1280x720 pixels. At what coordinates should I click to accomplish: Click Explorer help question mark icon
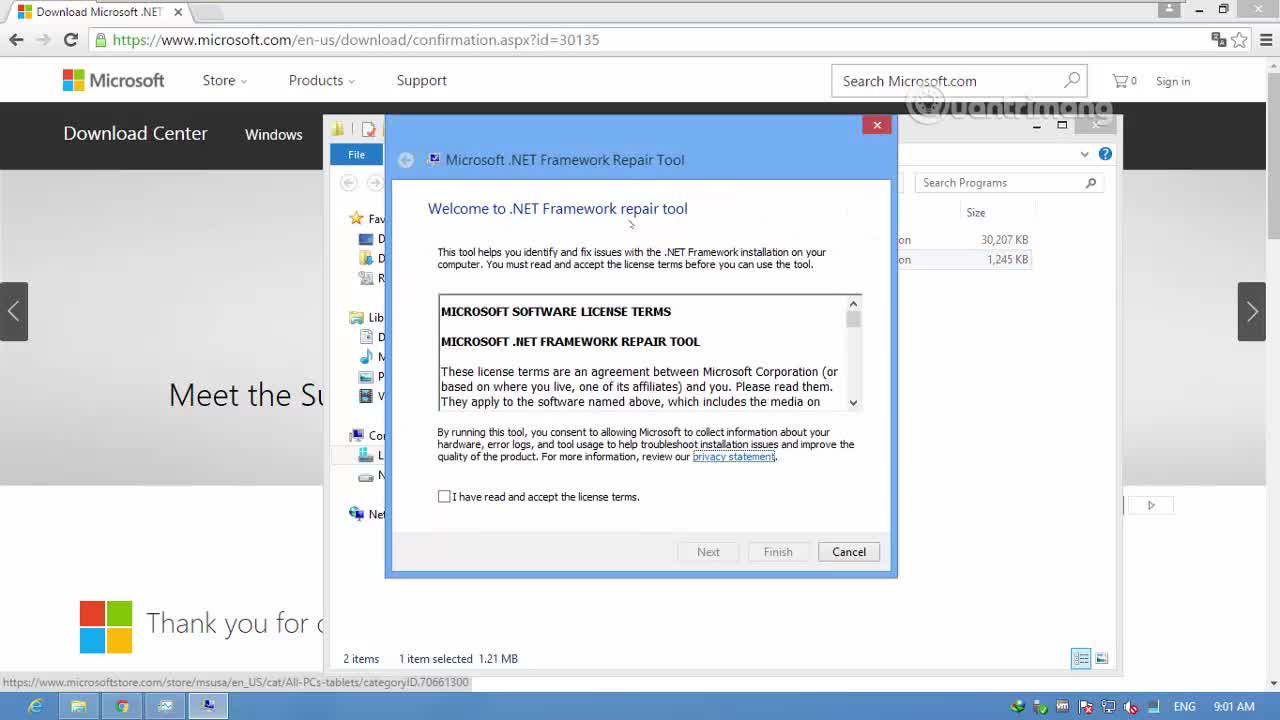point(1105,154)
